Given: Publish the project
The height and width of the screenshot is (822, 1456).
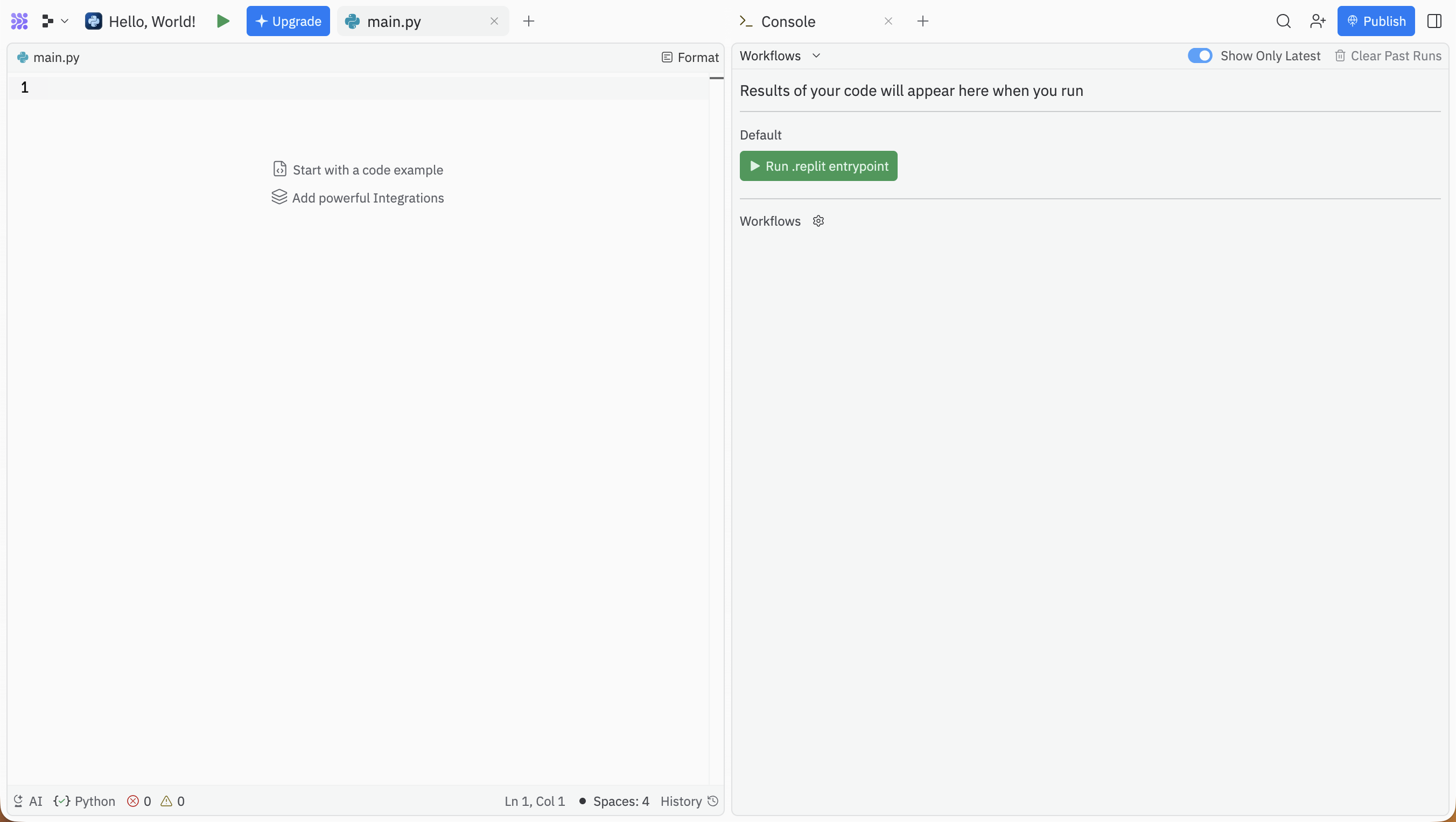Looking at the screenshot, I should (1376, 21).
